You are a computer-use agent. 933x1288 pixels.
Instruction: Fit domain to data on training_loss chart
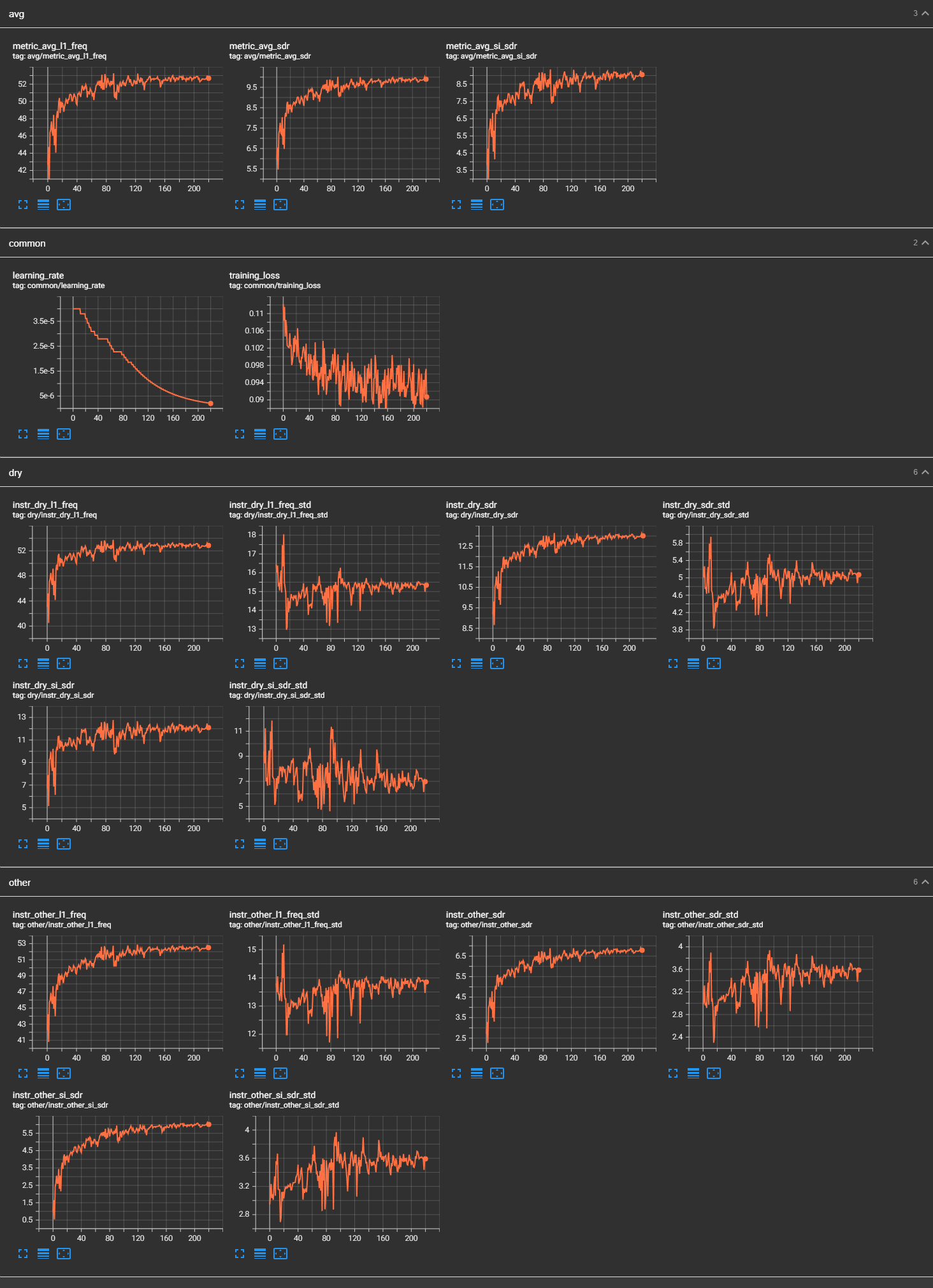tap(280, 434)
